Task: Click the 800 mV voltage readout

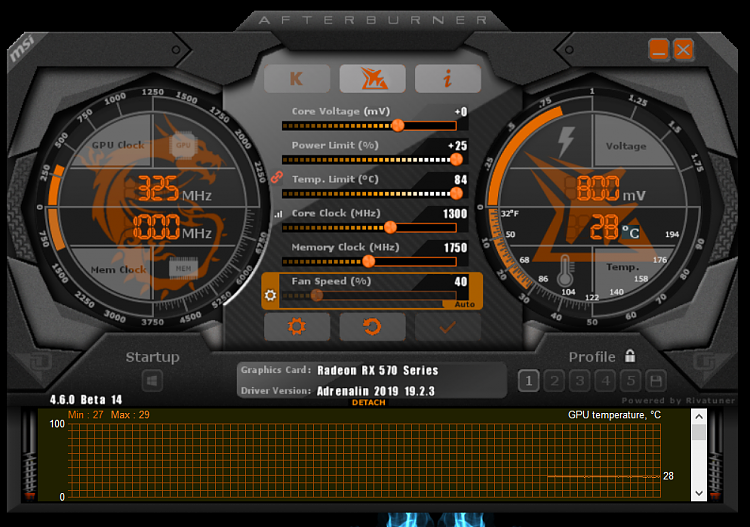Action: click(611, 188)
